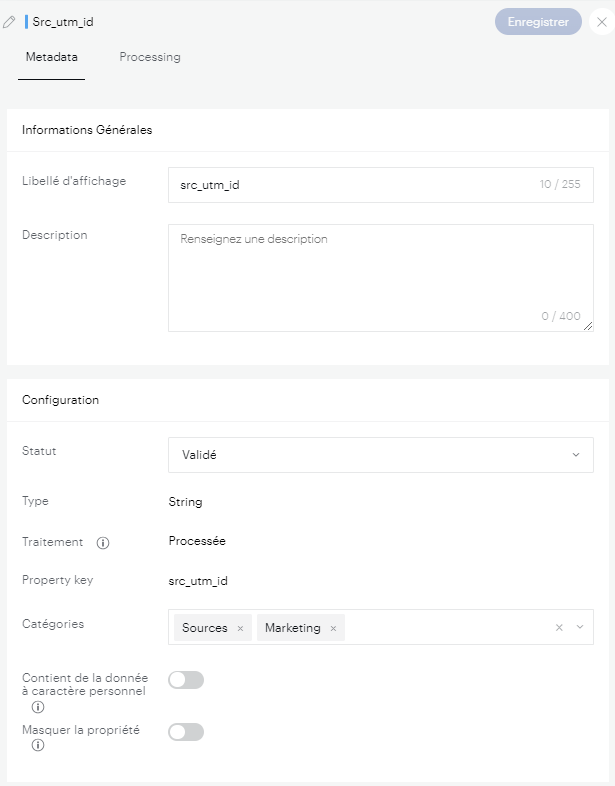Remove the Sources category tag

tap(240, 628)
